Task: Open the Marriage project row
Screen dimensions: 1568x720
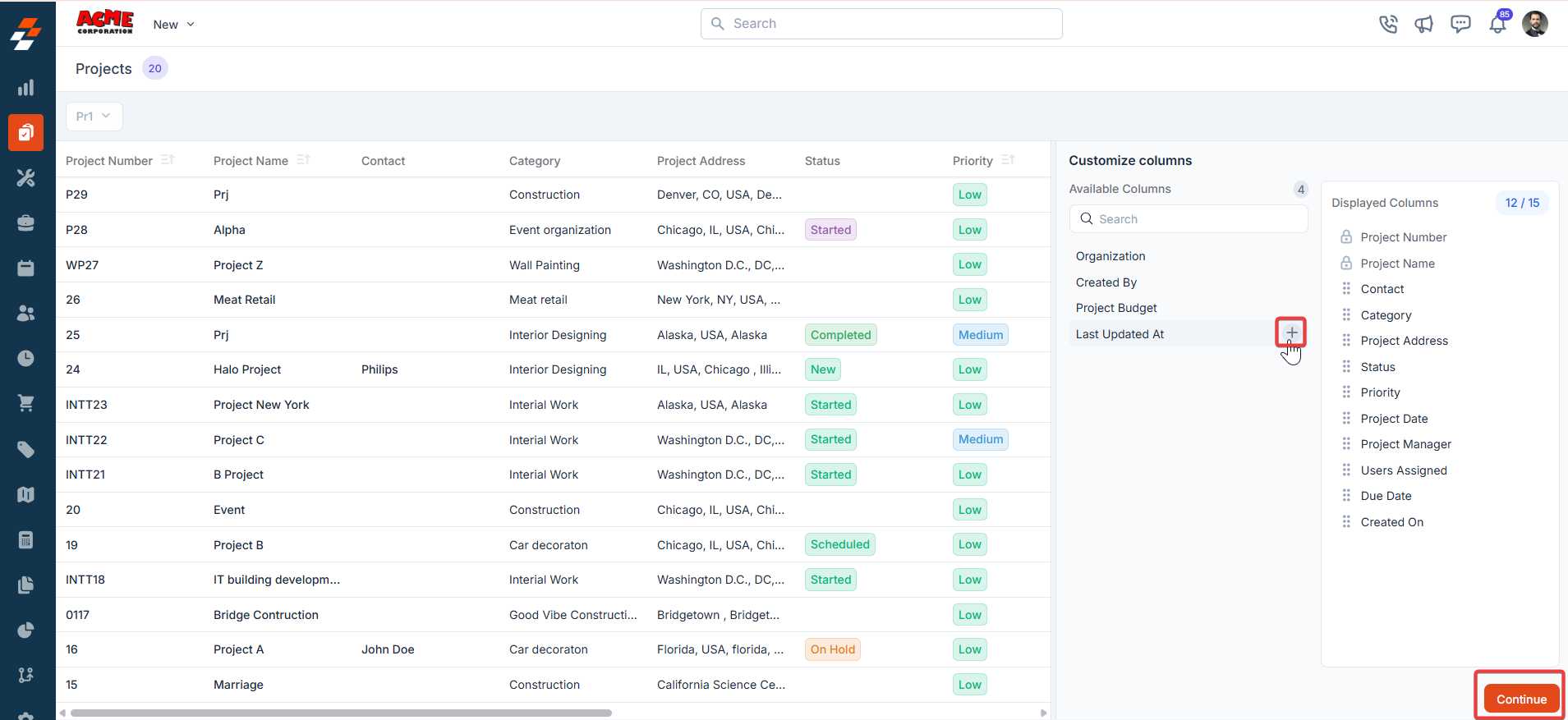Action: tap(554, 685)
